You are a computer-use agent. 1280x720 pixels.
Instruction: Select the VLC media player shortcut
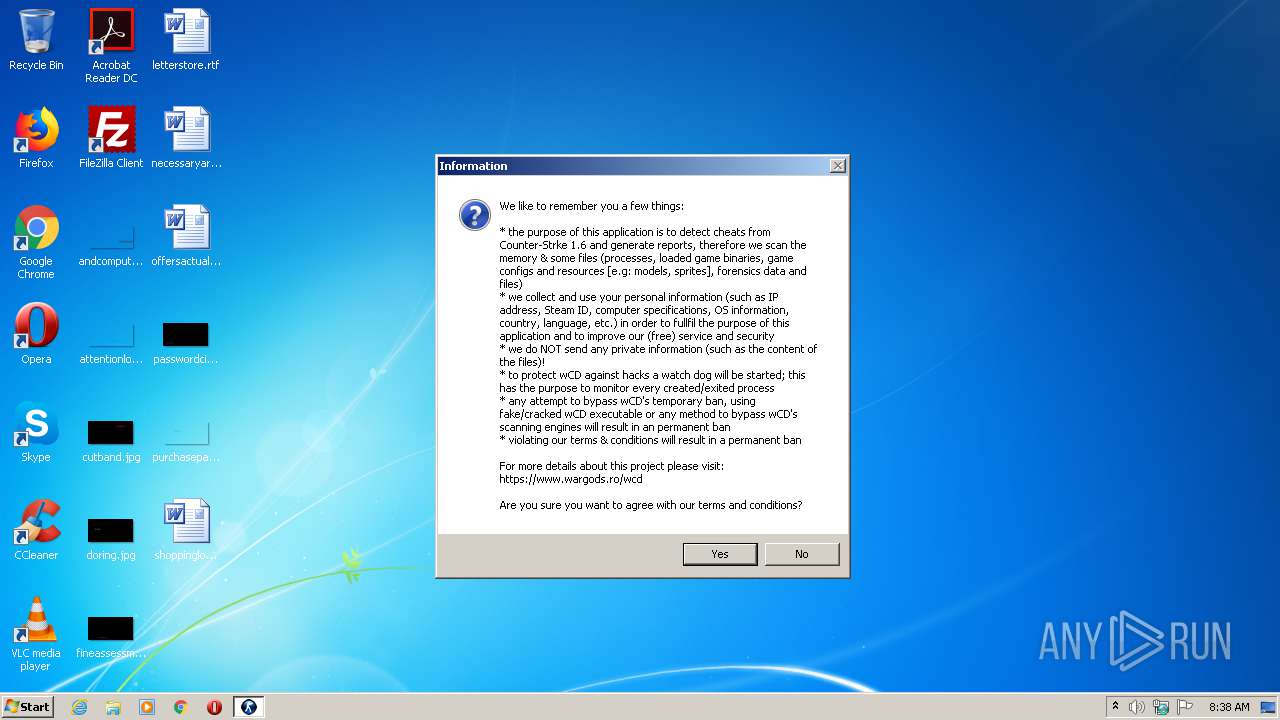point(36,634)
